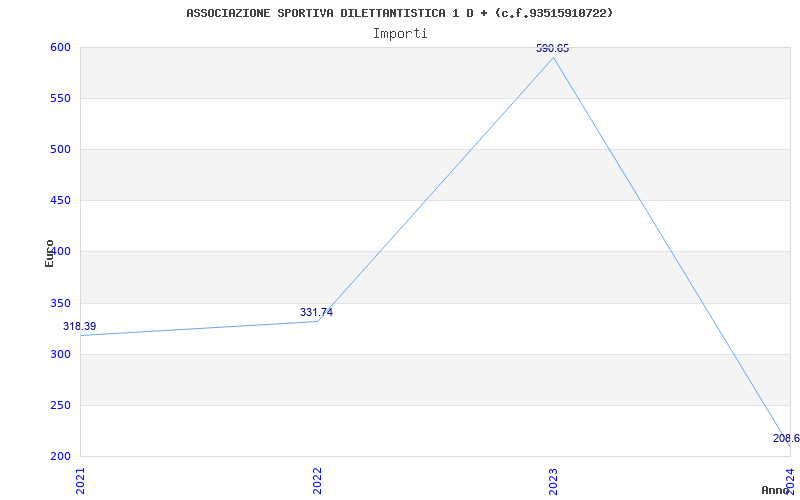Screen dimensions: 800x500
Task: Select the 2023 x-axis label
Action: (554, 481)
